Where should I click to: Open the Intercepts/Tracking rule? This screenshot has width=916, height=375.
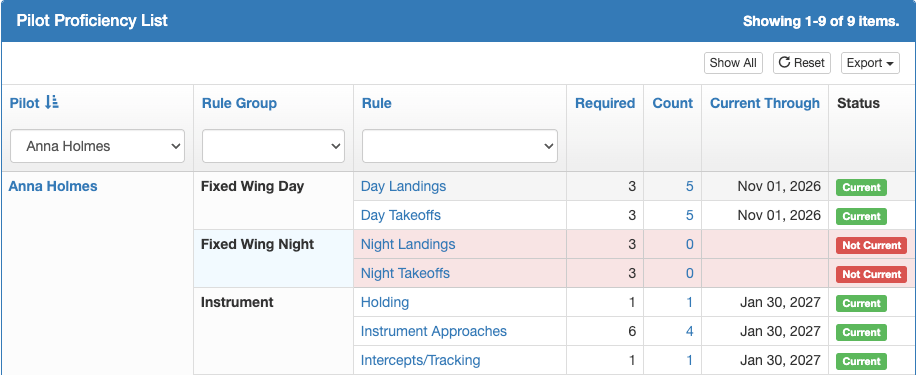(x=420, y=360)
